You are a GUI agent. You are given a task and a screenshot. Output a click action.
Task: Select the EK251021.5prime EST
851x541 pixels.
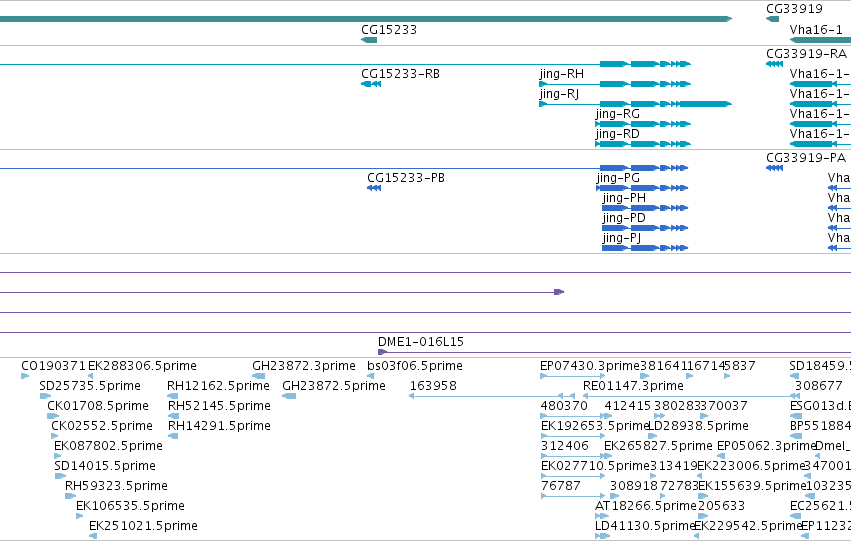coord(143,526)
